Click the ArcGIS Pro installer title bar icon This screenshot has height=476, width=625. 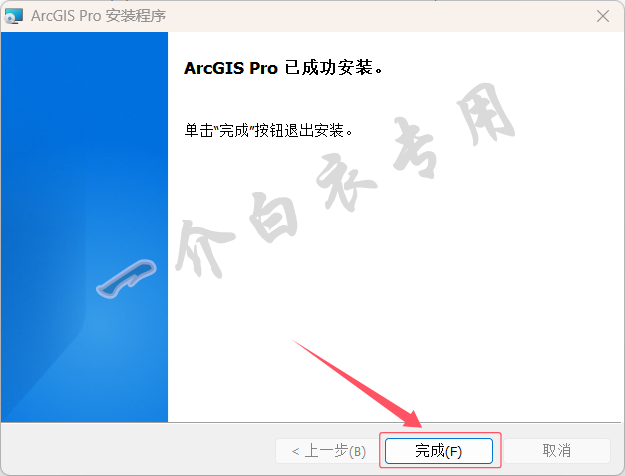(13, 16)
